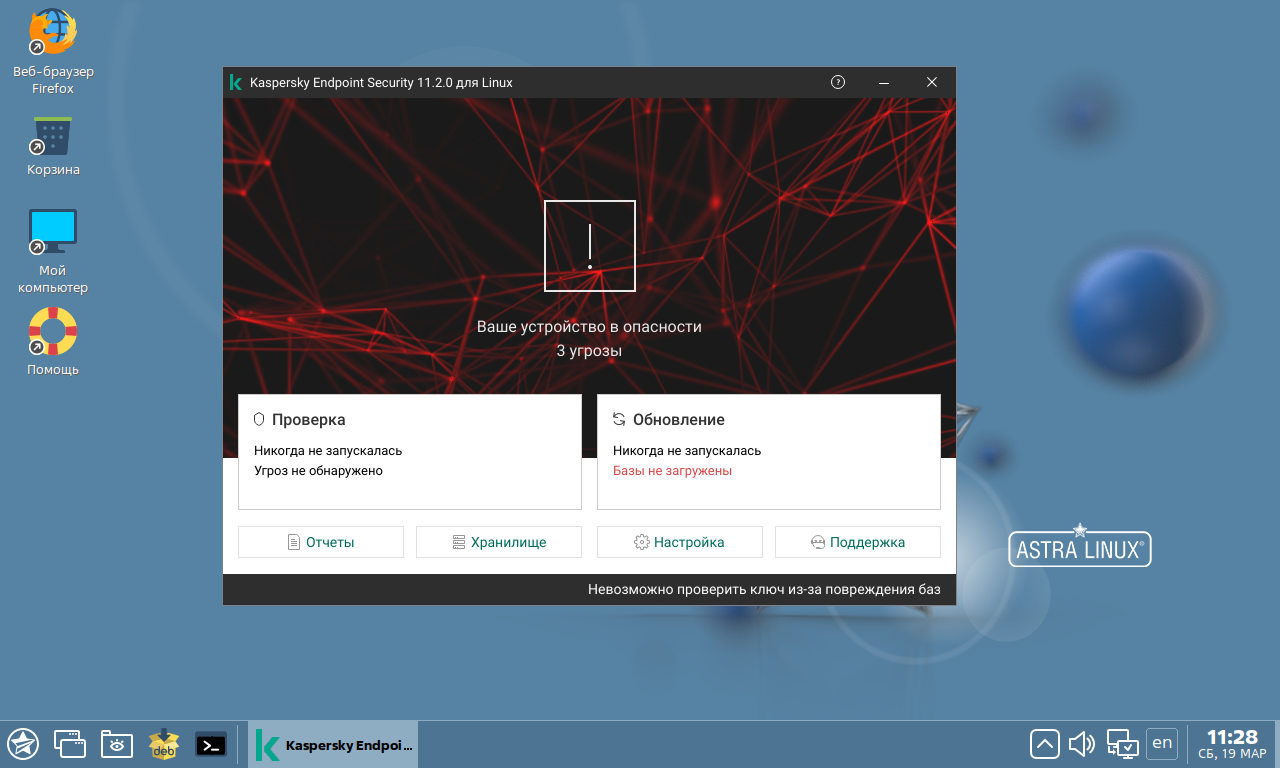
Task: Minimize the Kaspersky Endpoint Security window
Action: 885,83
